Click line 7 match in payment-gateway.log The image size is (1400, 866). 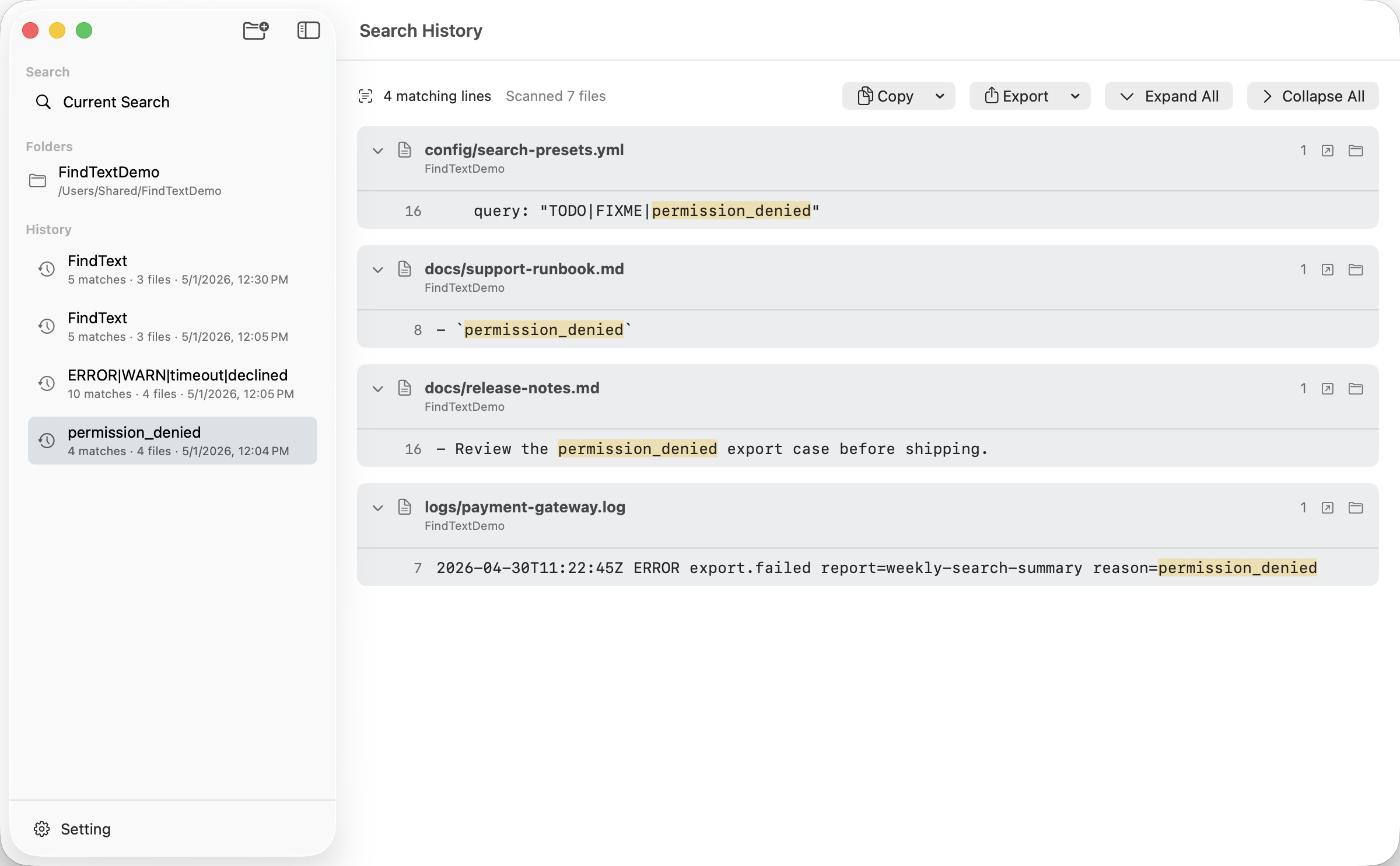tap(868, 568)
